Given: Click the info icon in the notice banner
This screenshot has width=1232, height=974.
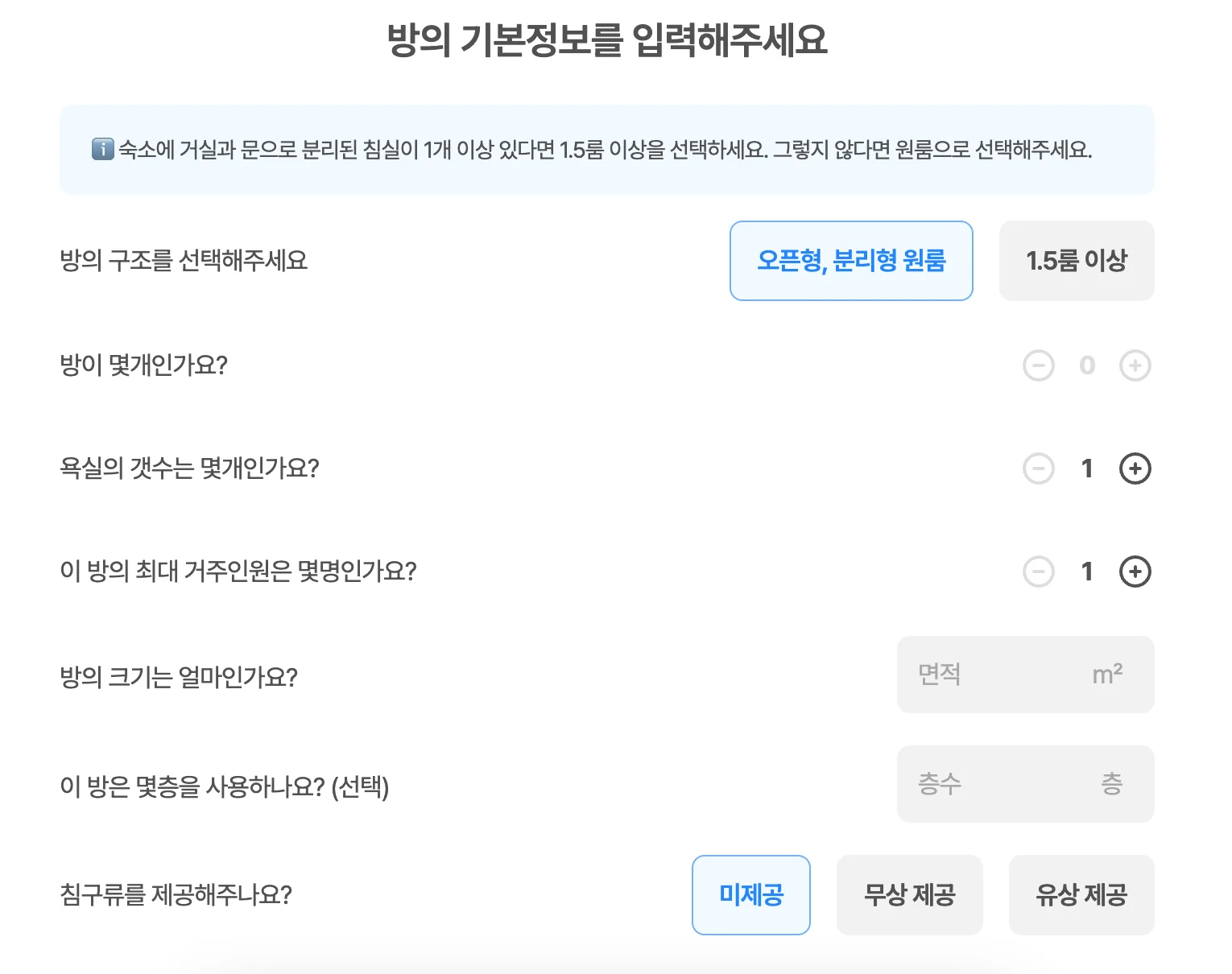Looking at the screenshot, I should [x=101, y=150].
